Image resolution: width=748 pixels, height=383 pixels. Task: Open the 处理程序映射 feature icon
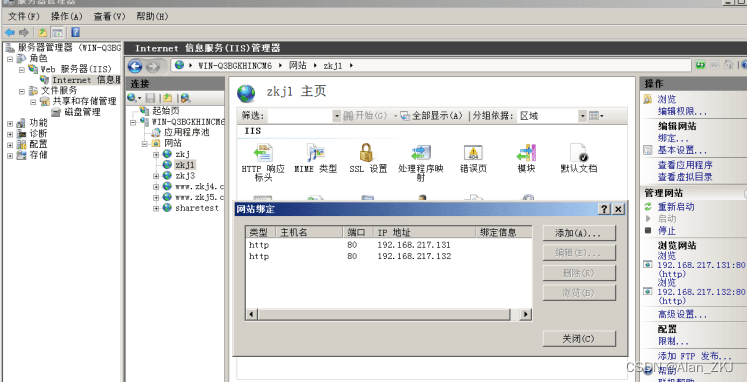421,153
